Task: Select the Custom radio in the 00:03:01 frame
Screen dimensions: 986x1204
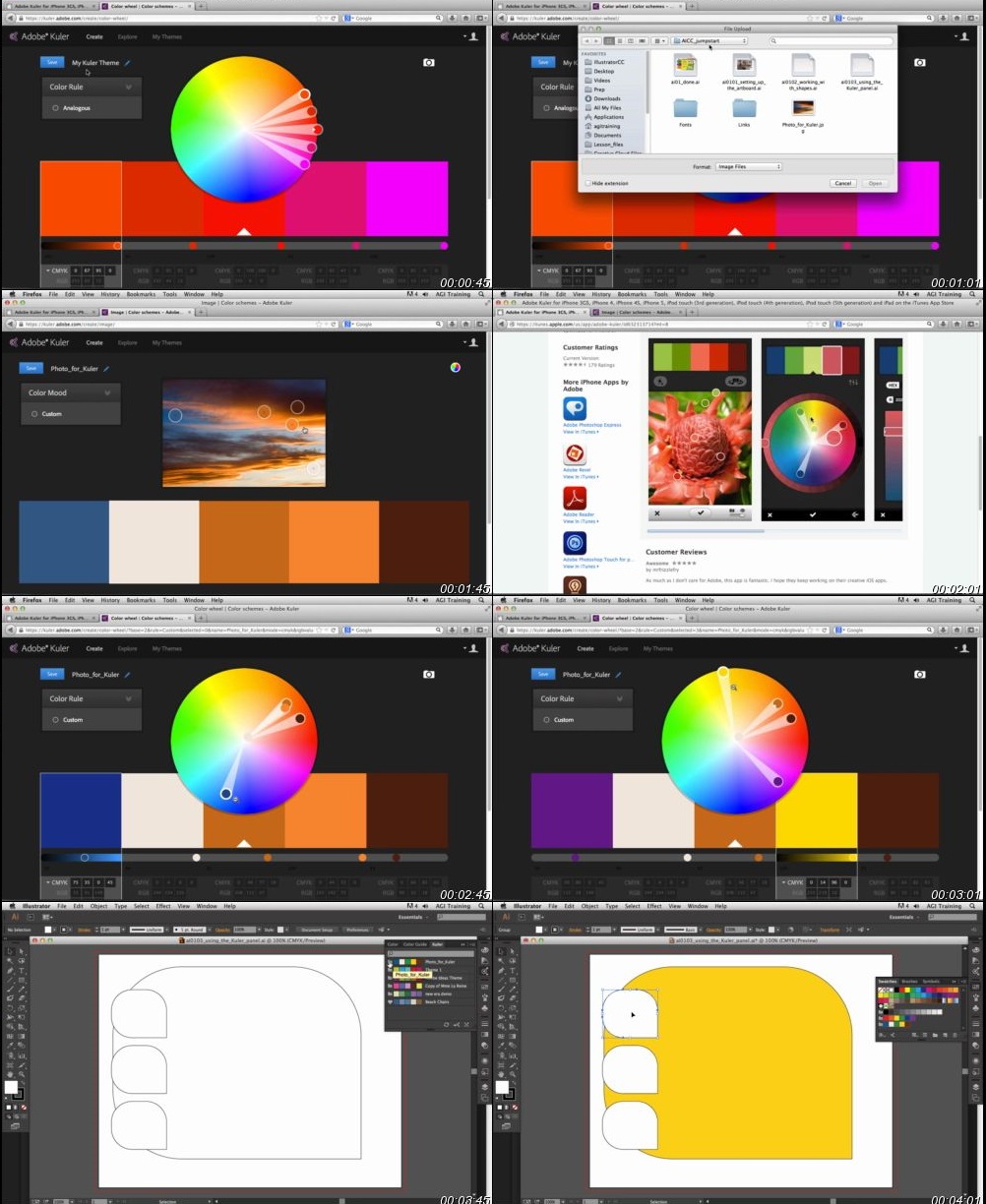Action: coord(547,720)
